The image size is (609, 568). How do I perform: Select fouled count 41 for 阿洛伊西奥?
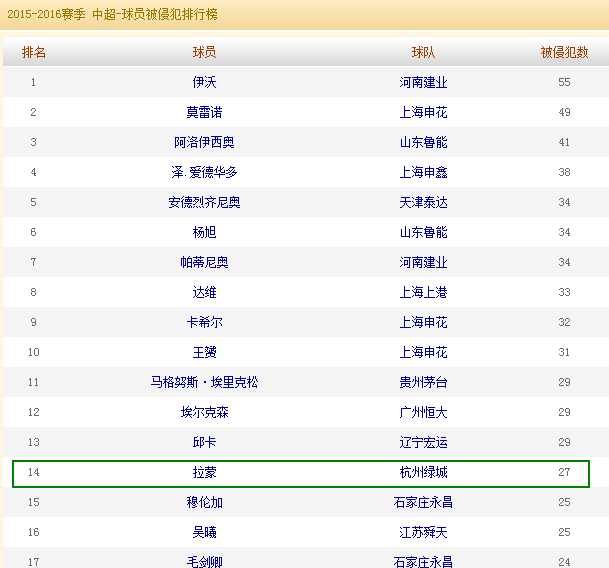point(564,142)
